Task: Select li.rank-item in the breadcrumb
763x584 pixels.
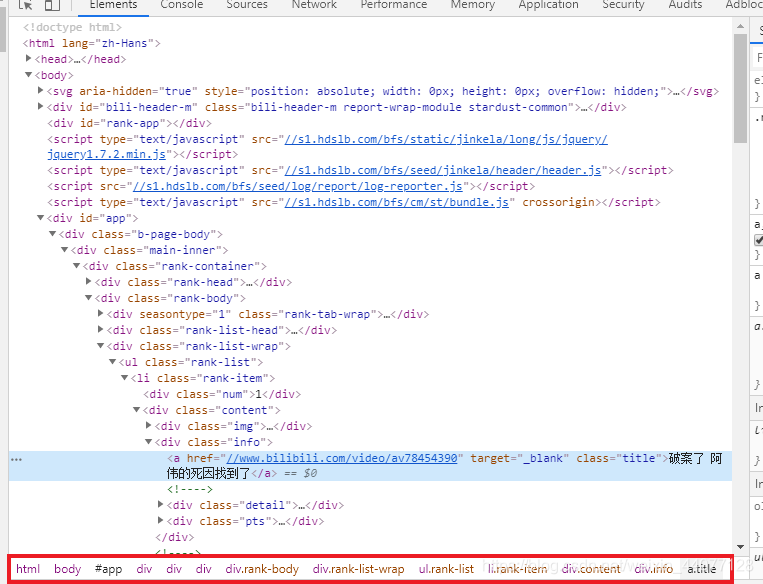Action: click(x=517, y=569)
